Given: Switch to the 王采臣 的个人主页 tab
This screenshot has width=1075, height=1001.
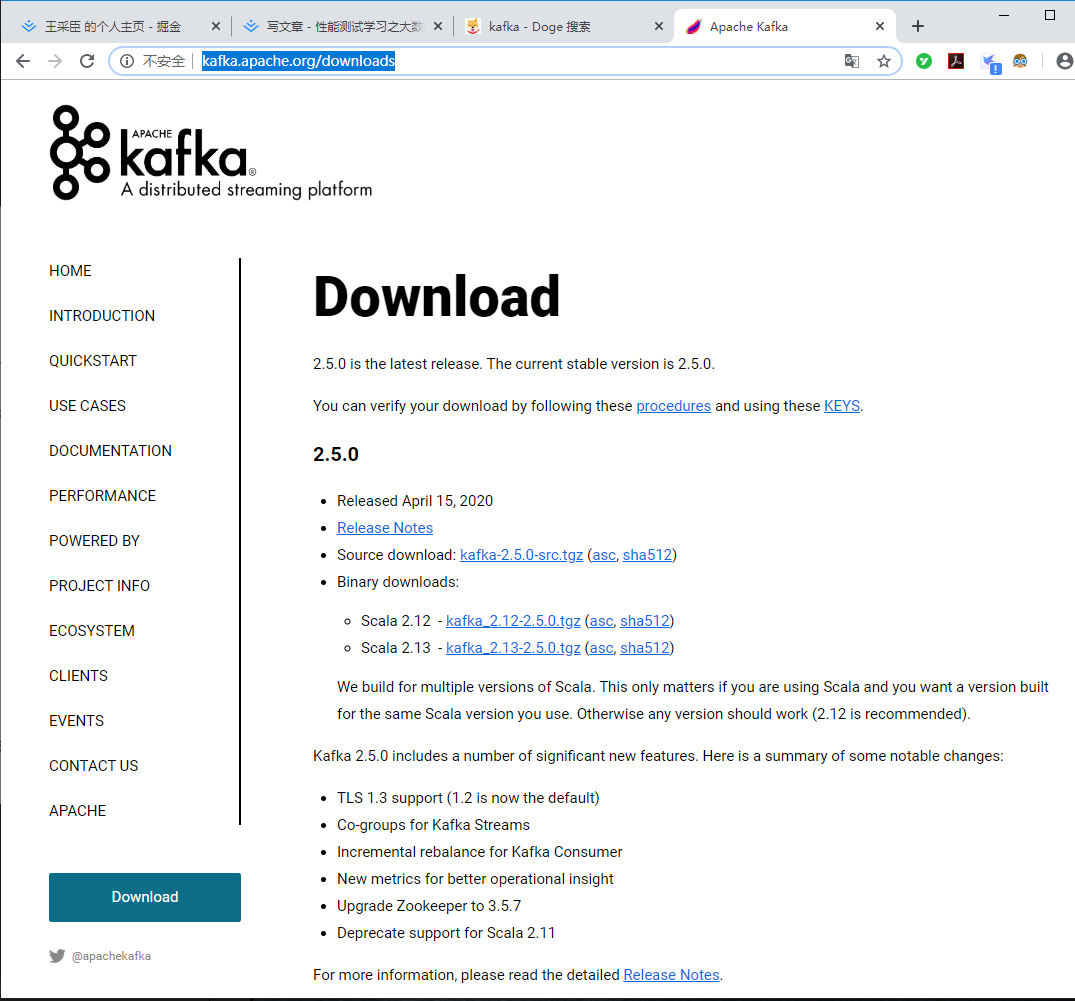Looking at the screenshot, I should (113, 26).
